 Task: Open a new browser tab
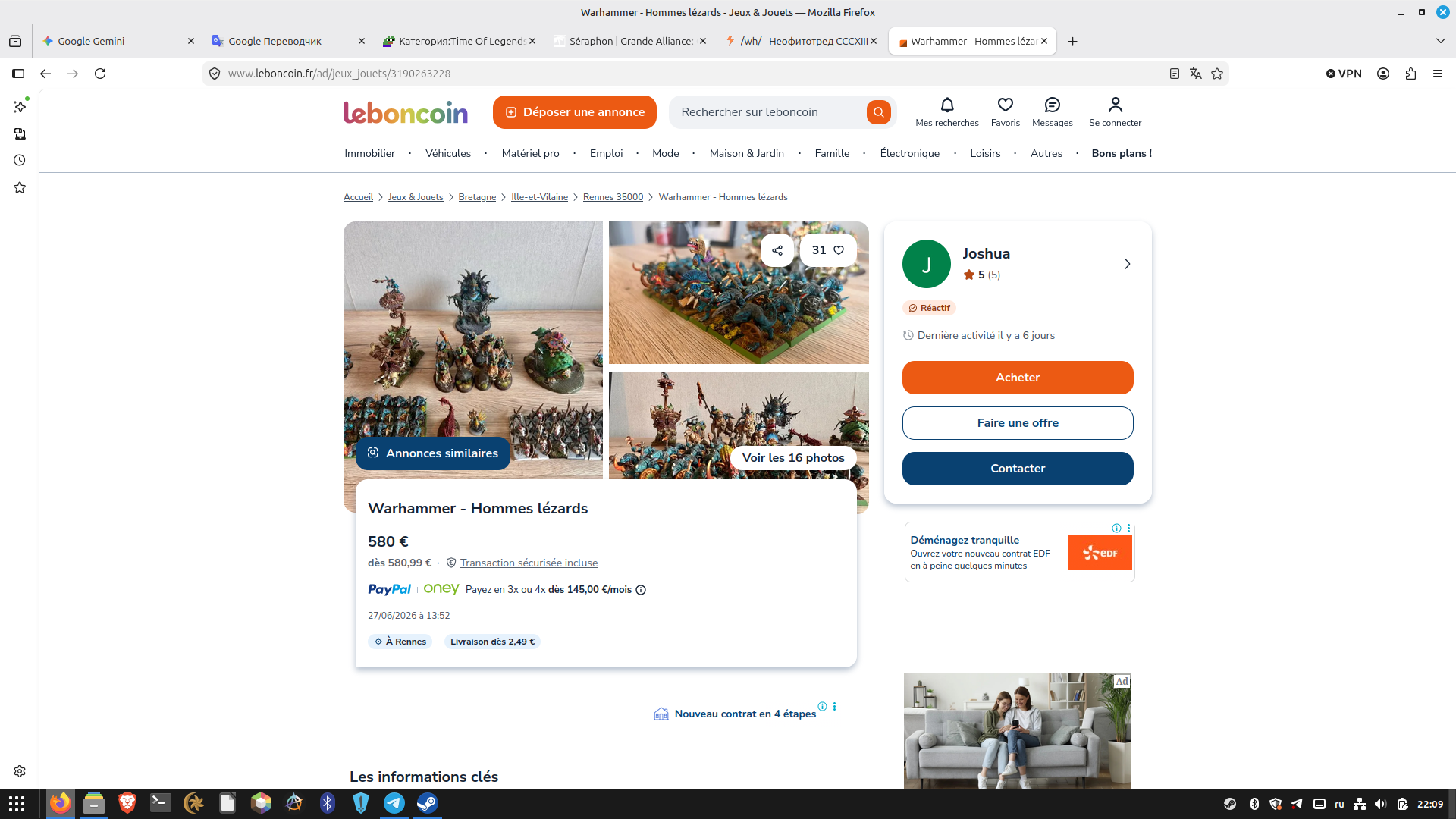pyautogui.click(x=1072, y=42)
